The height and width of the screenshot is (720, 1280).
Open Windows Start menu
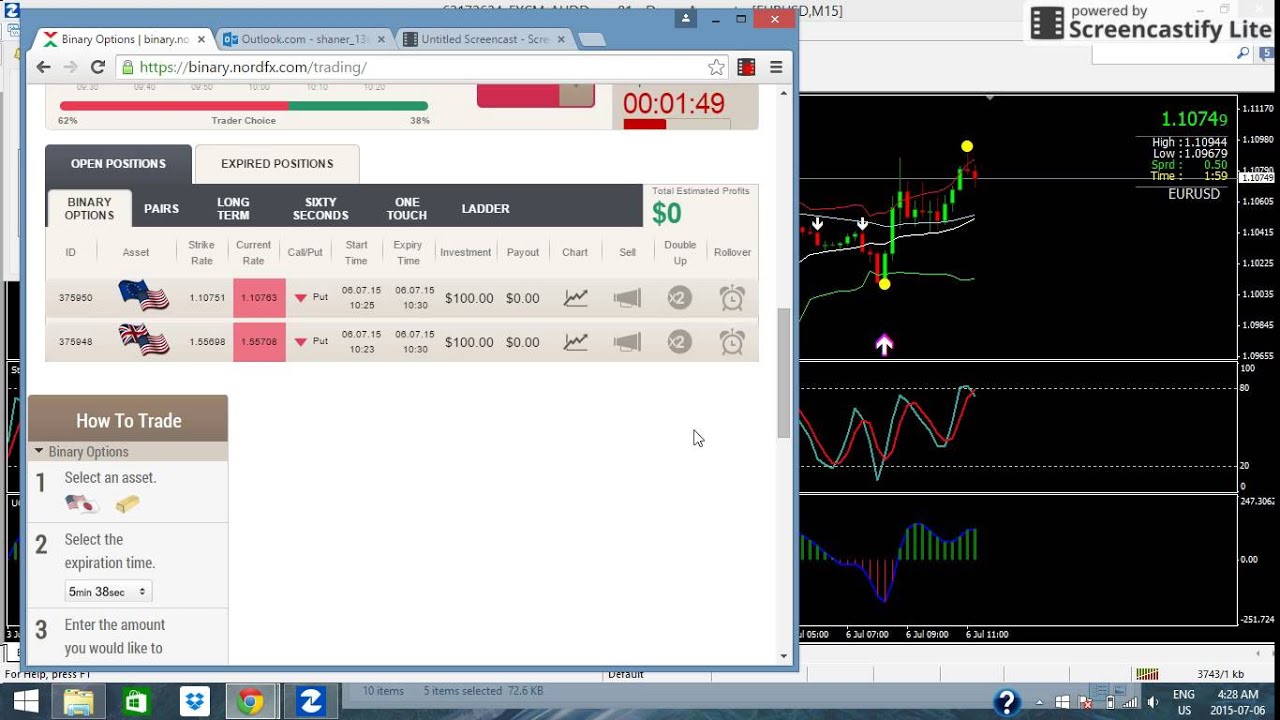[x=25, y=701]
